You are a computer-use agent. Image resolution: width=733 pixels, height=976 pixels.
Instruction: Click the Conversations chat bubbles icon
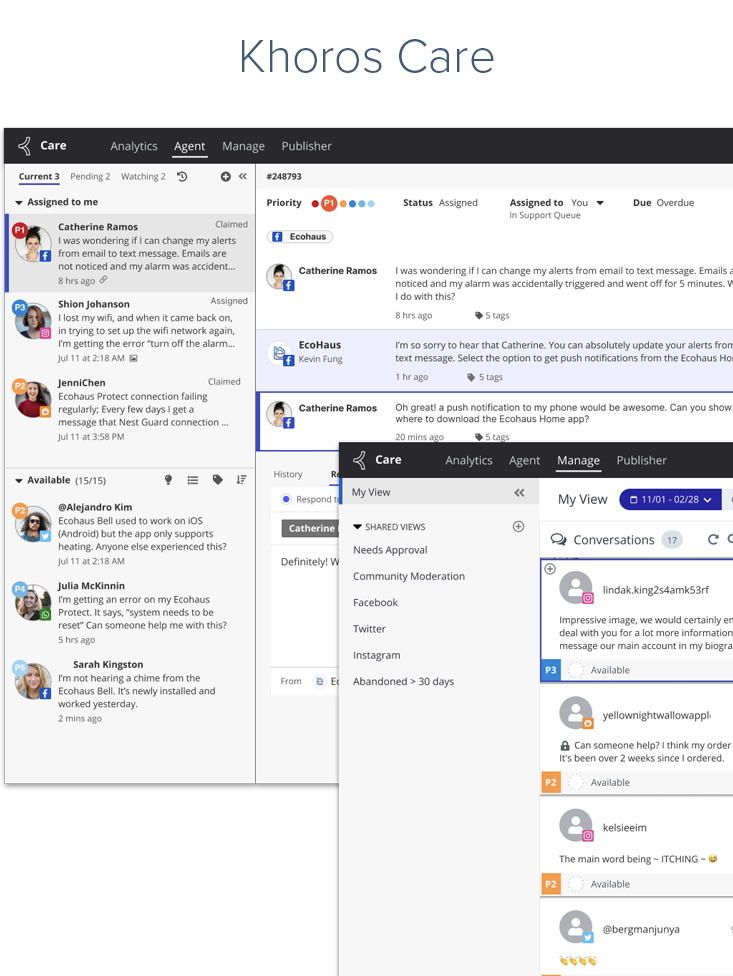point(558,540)
